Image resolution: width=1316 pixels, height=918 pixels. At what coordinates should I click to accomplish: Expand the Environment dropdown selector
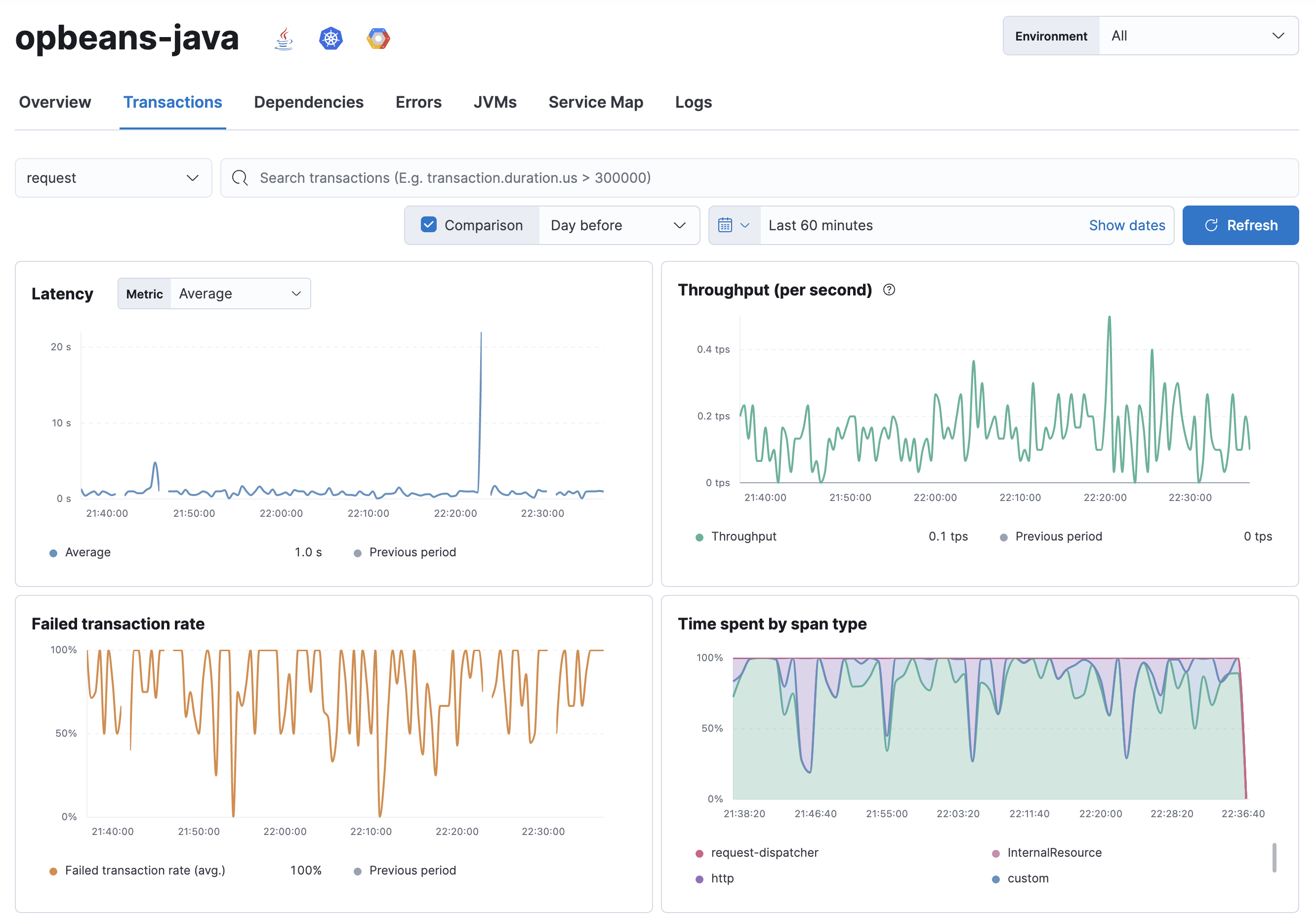coord(1196,35)
